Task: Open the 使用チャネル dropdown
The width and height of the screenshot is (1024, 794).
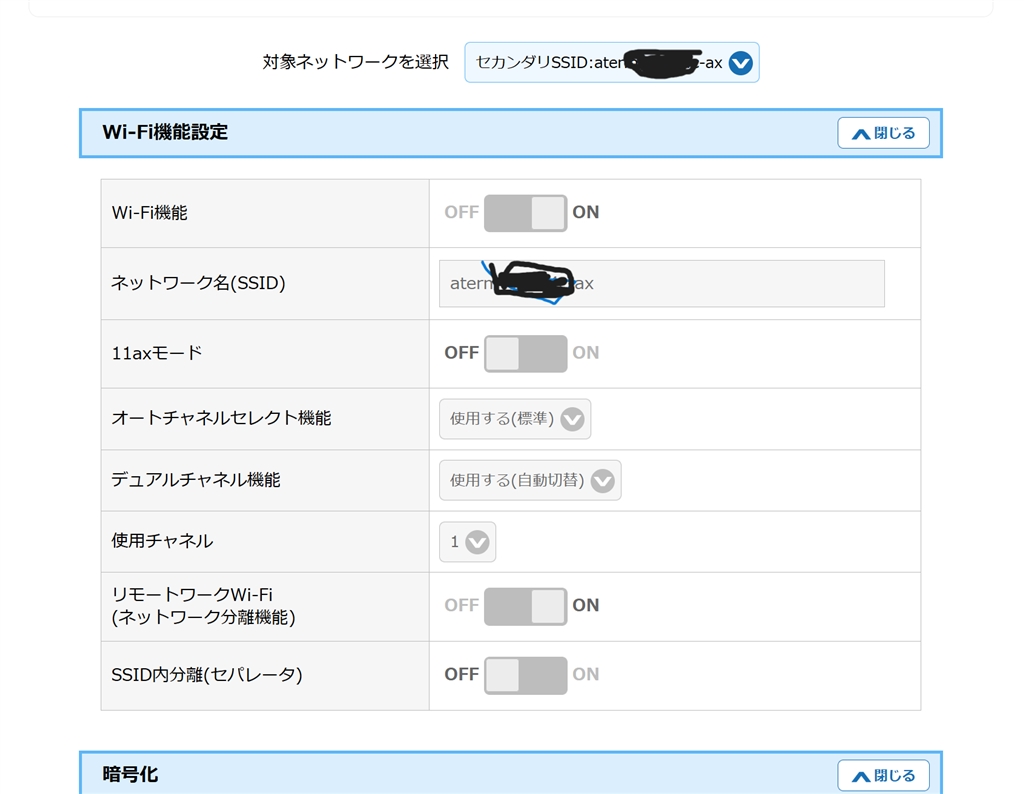Action: pos(467,542)
